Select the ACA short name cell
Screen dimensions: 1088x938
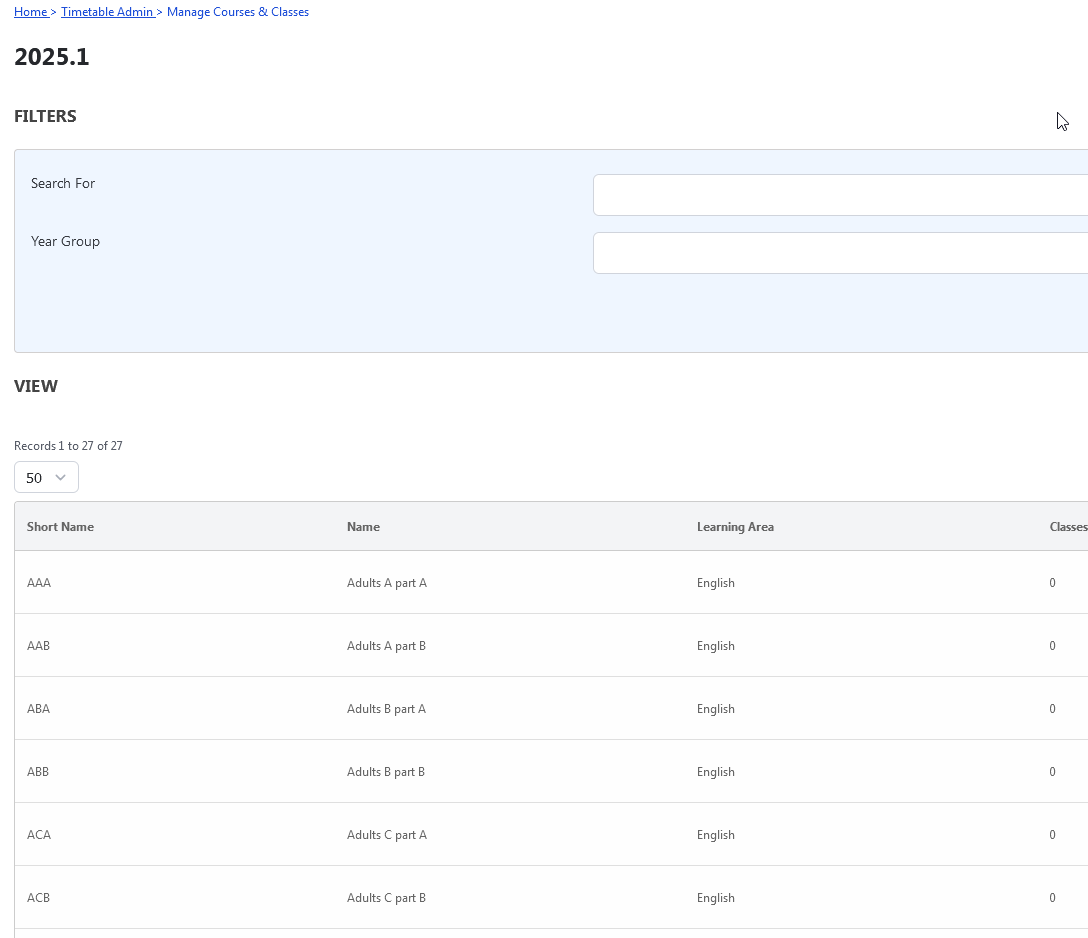pyautogui.click(x=39, y=835)
